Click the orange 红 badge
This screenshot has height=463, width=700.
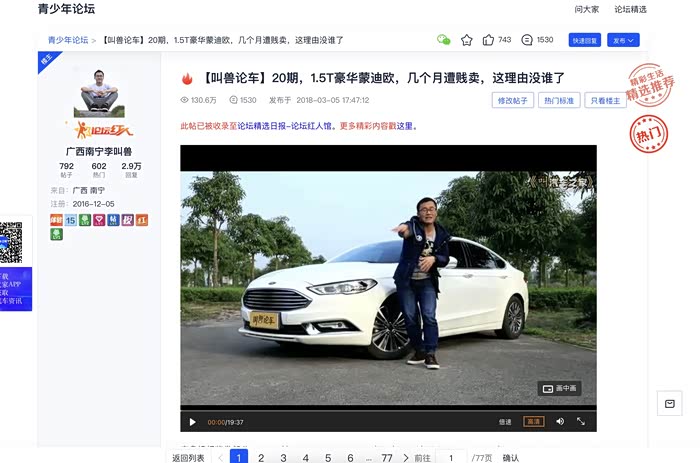tap(142, 220)
